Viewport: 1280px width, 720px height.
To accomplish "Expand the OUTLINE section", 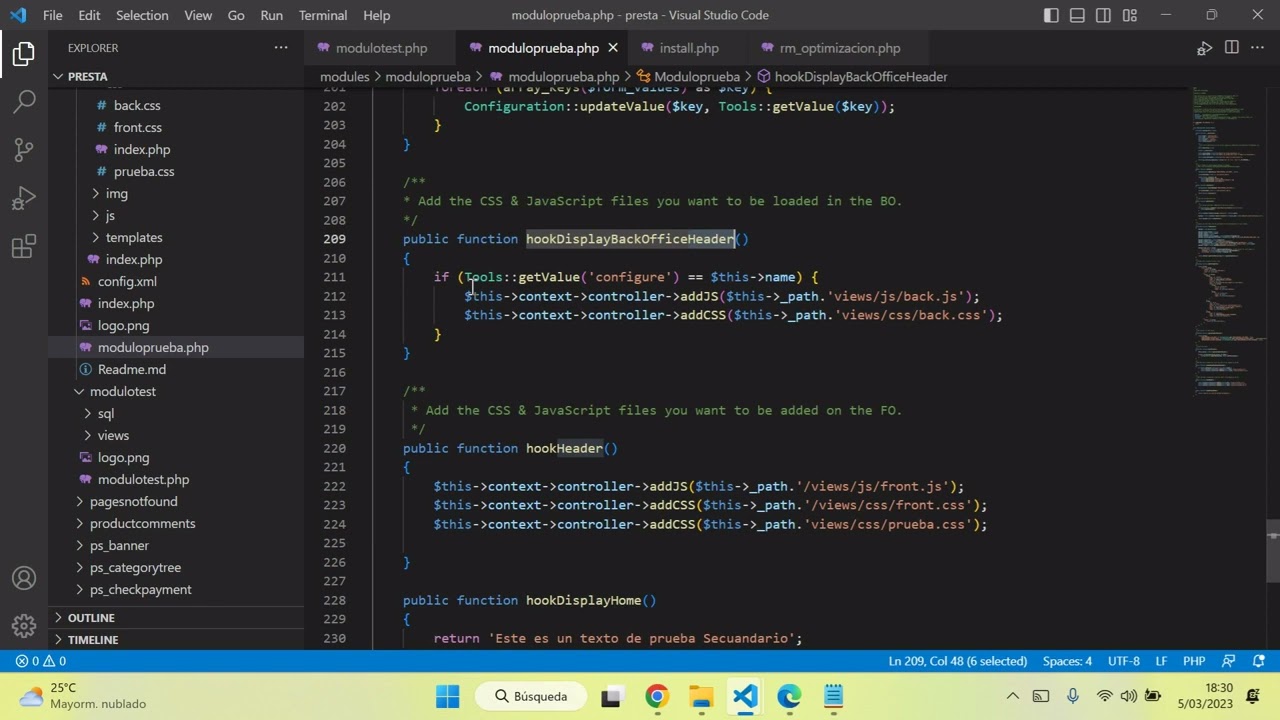I will 91,617.
